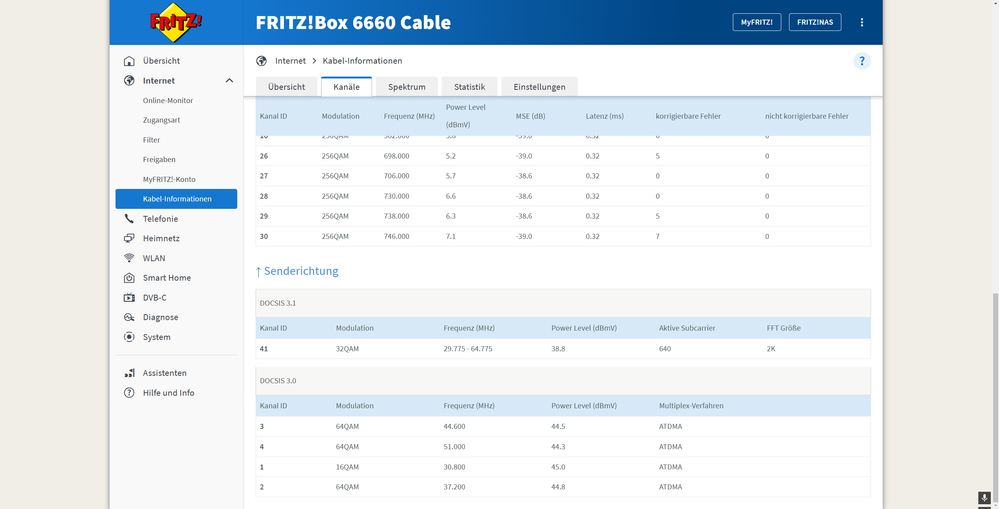The image size is (999, 509).
Task: Click the WLAN wifi icon
Action: click(x=129, y=258)
